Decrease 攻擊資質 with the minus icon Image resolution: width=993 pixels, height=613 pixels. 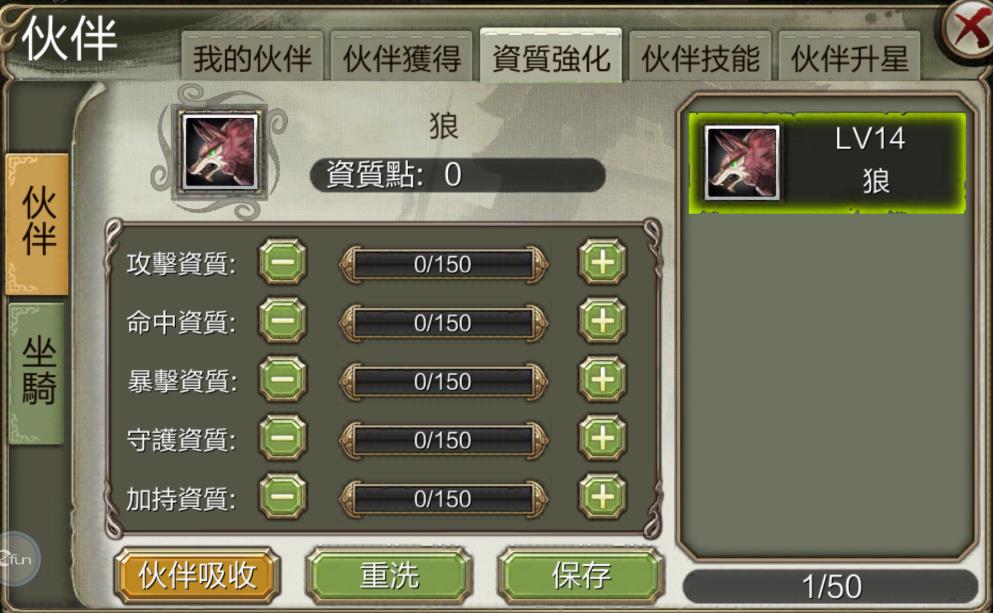click(282, 262)
